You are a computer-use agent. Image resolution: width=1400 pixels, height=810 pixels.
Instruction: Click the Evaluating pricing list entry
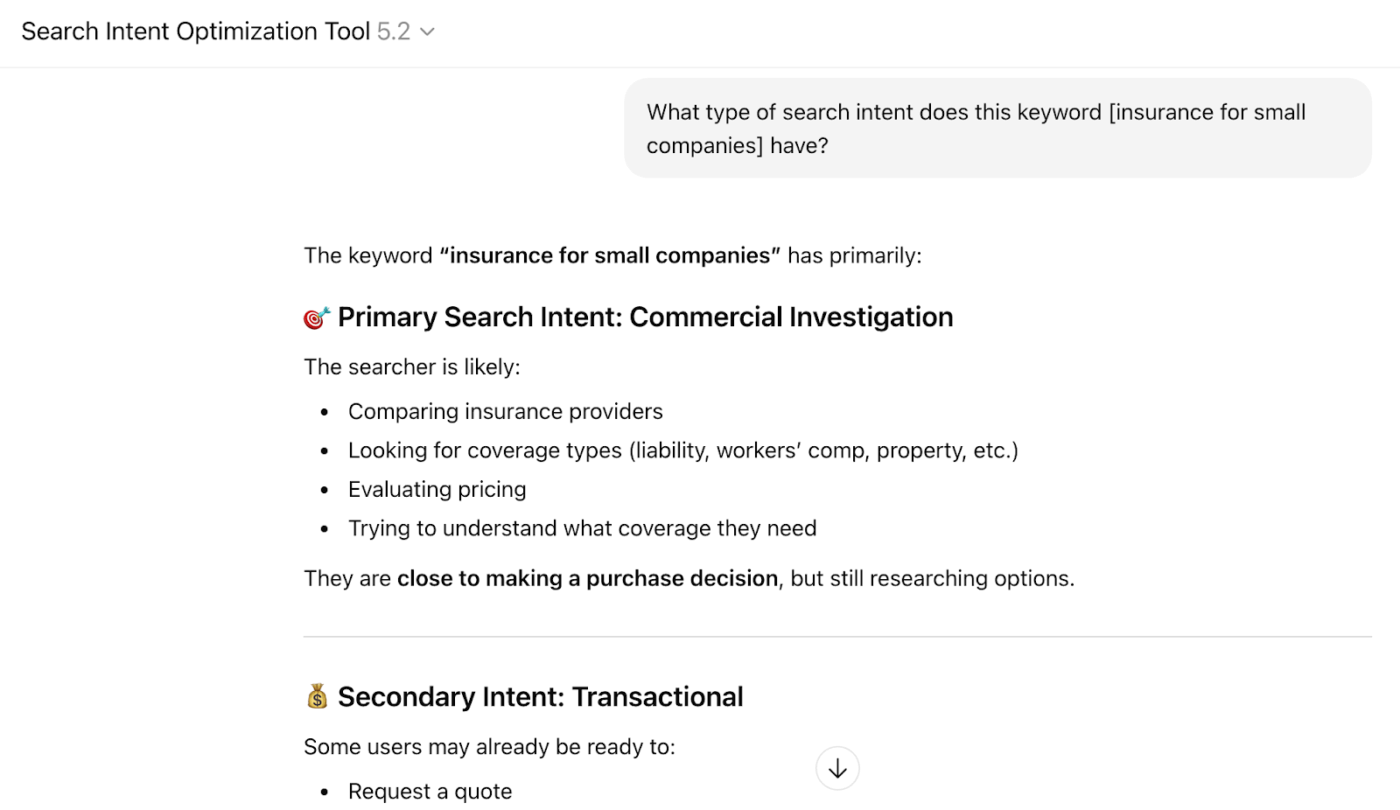pos(437,489)
